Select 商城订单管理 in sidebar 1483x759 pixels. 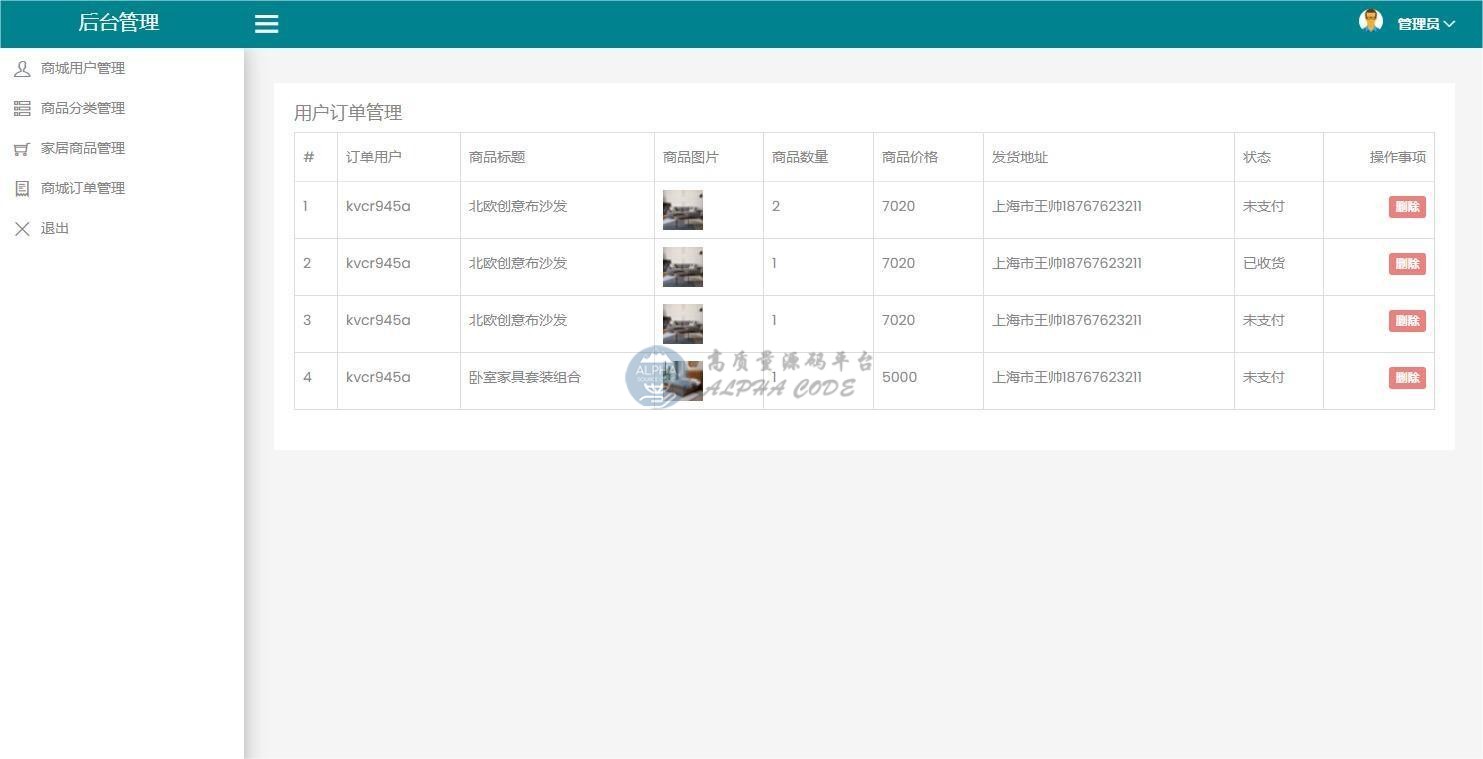pyautogui.click(x=83, y=188)
